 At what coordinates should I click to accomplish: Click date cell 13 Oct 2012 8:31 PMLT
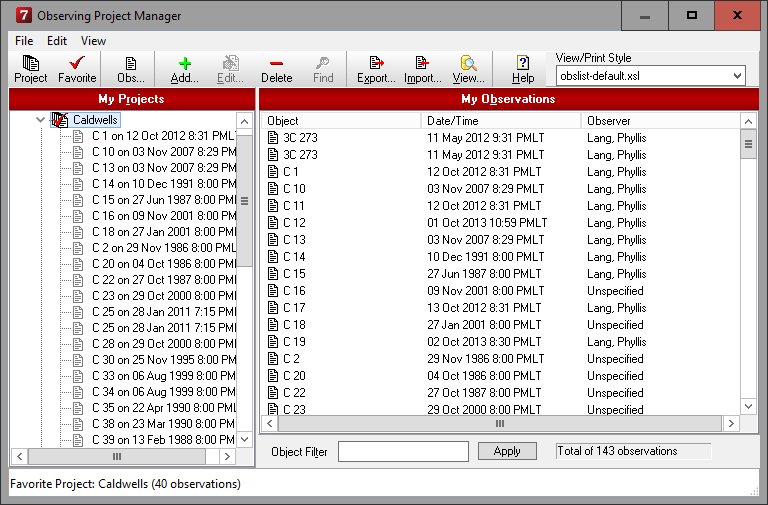pos(484,308)
